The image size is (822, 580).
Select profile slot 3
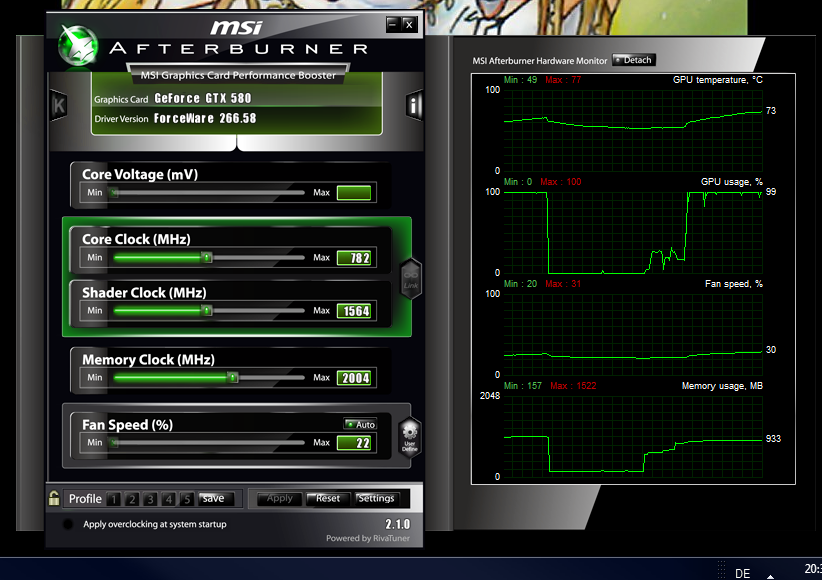[150, 499]
